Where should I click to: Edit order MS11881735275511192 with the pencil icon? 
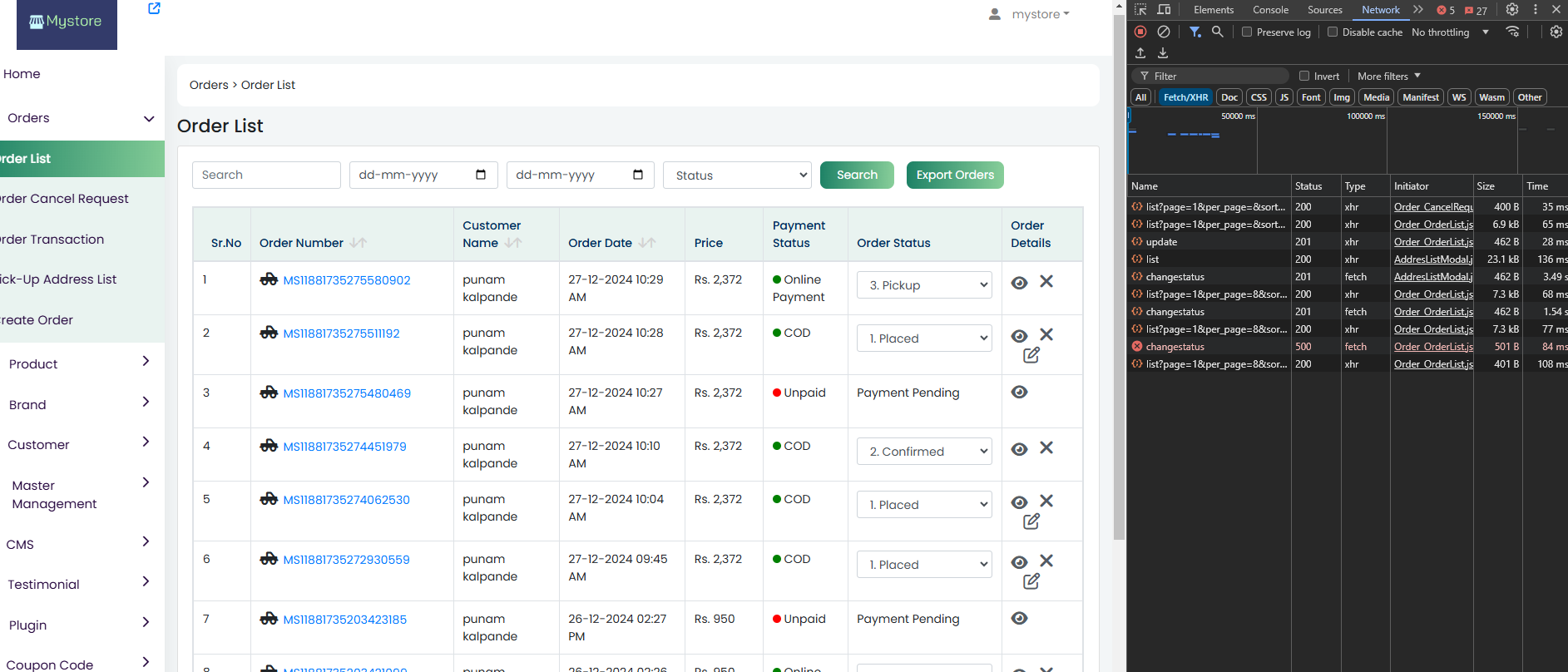pos(1031,355)
